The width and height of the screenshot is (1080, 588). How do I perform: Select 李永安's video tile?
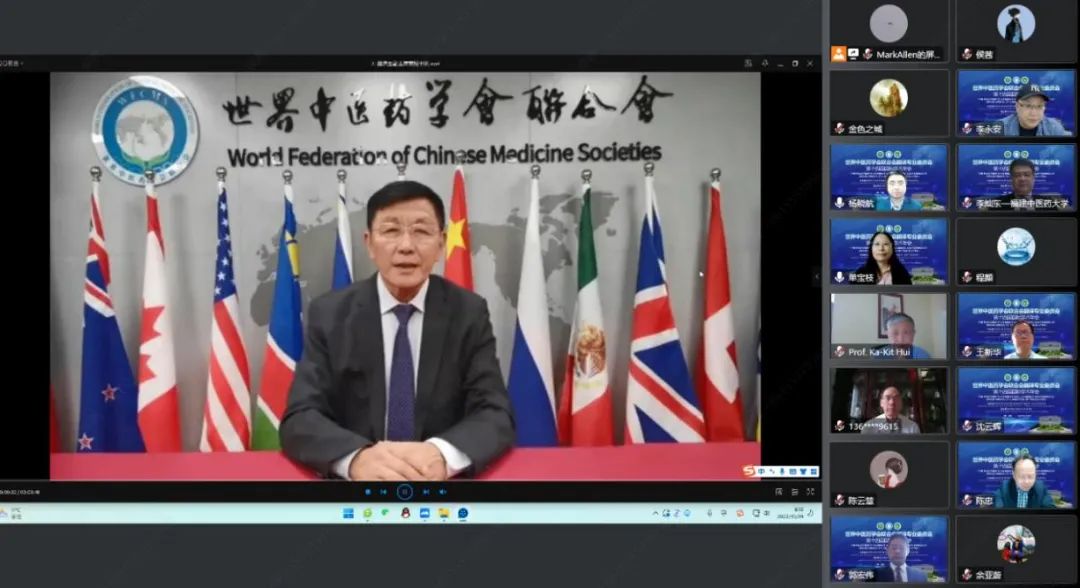tap(1016, 103)
